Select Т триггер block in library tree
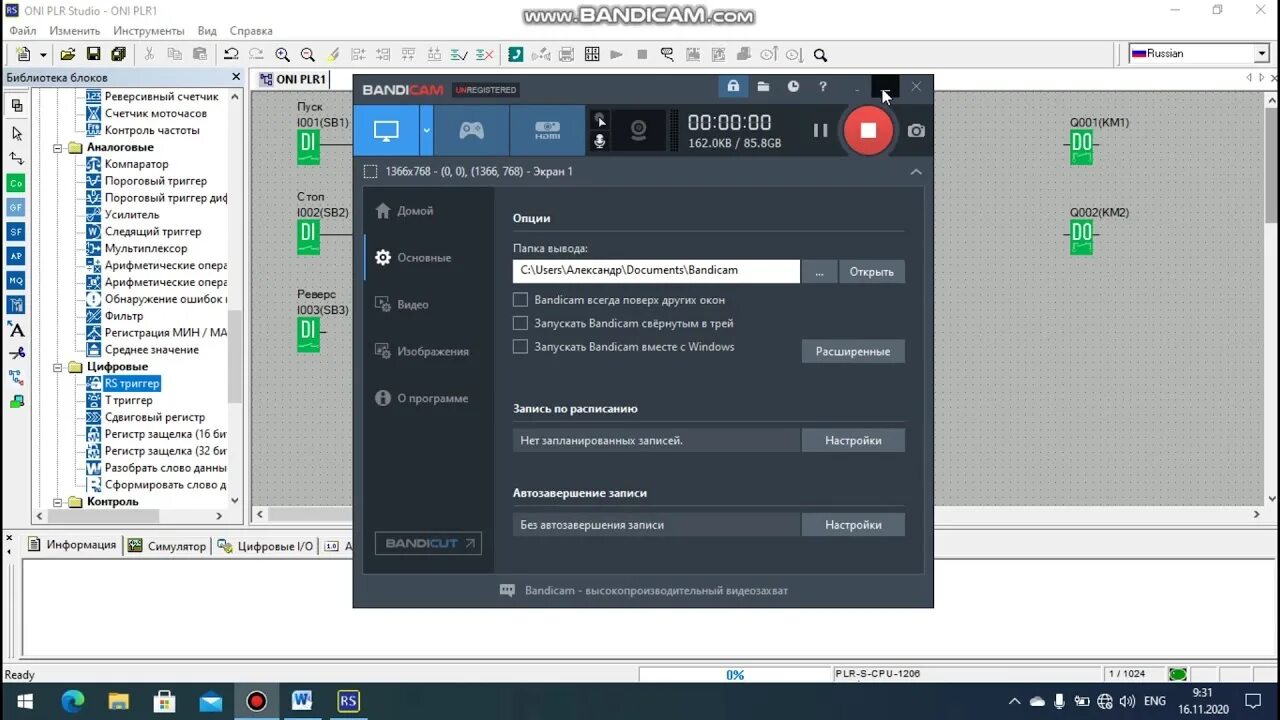Screen dimensions: 1280x720 [x=128, y=400]
